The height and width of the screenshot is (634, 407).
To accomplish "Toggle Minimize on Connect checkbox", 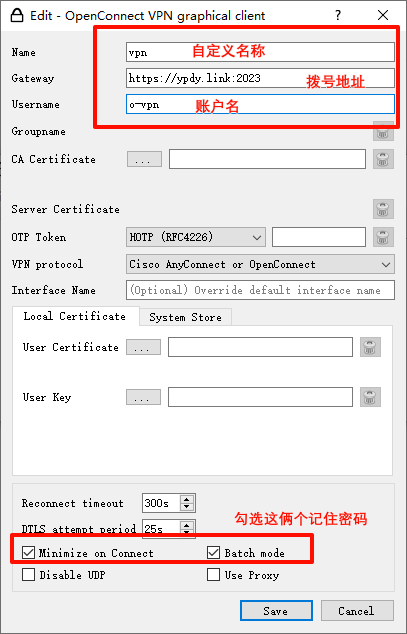I will (x=28, y=553).
